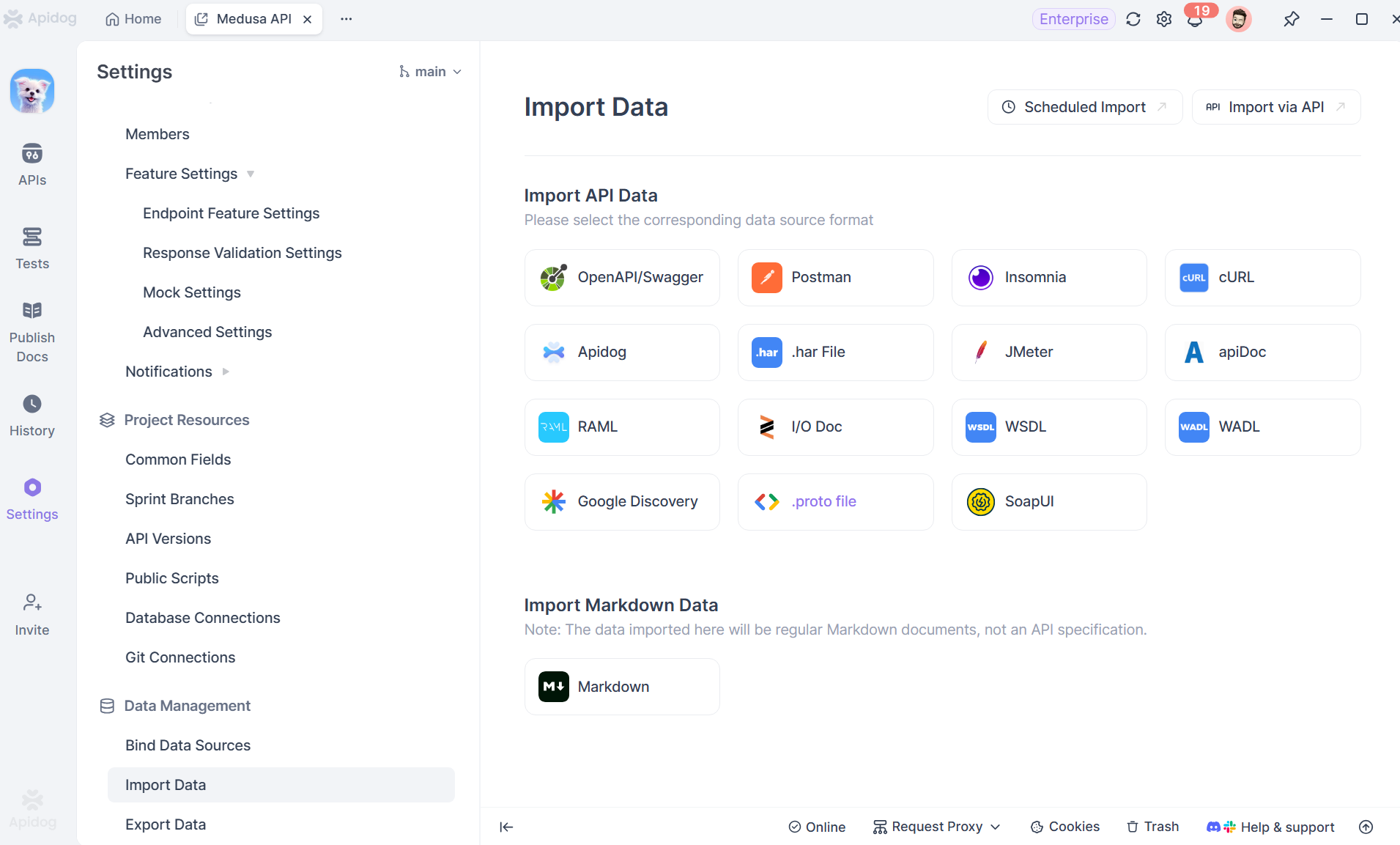This screenshot has height=845, width=1400.
Task: Click the refresh icon in the title bar
Action: click(1133, 19)
